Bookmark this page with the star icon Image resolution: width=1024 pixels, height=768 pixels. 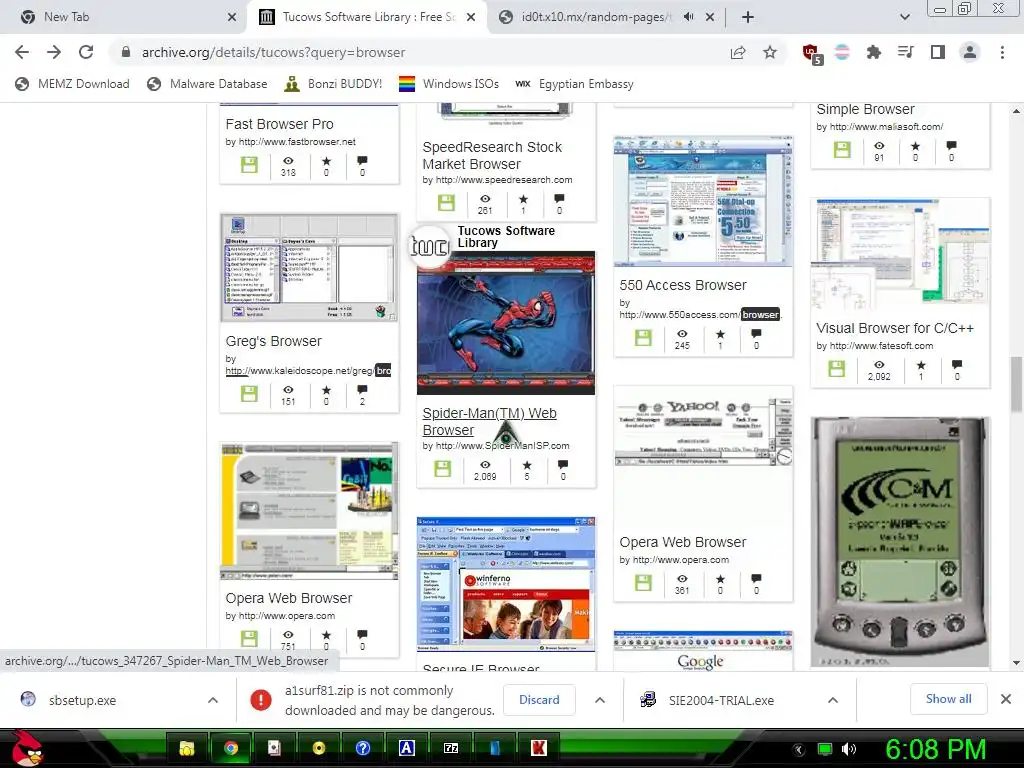coord(770,52)
